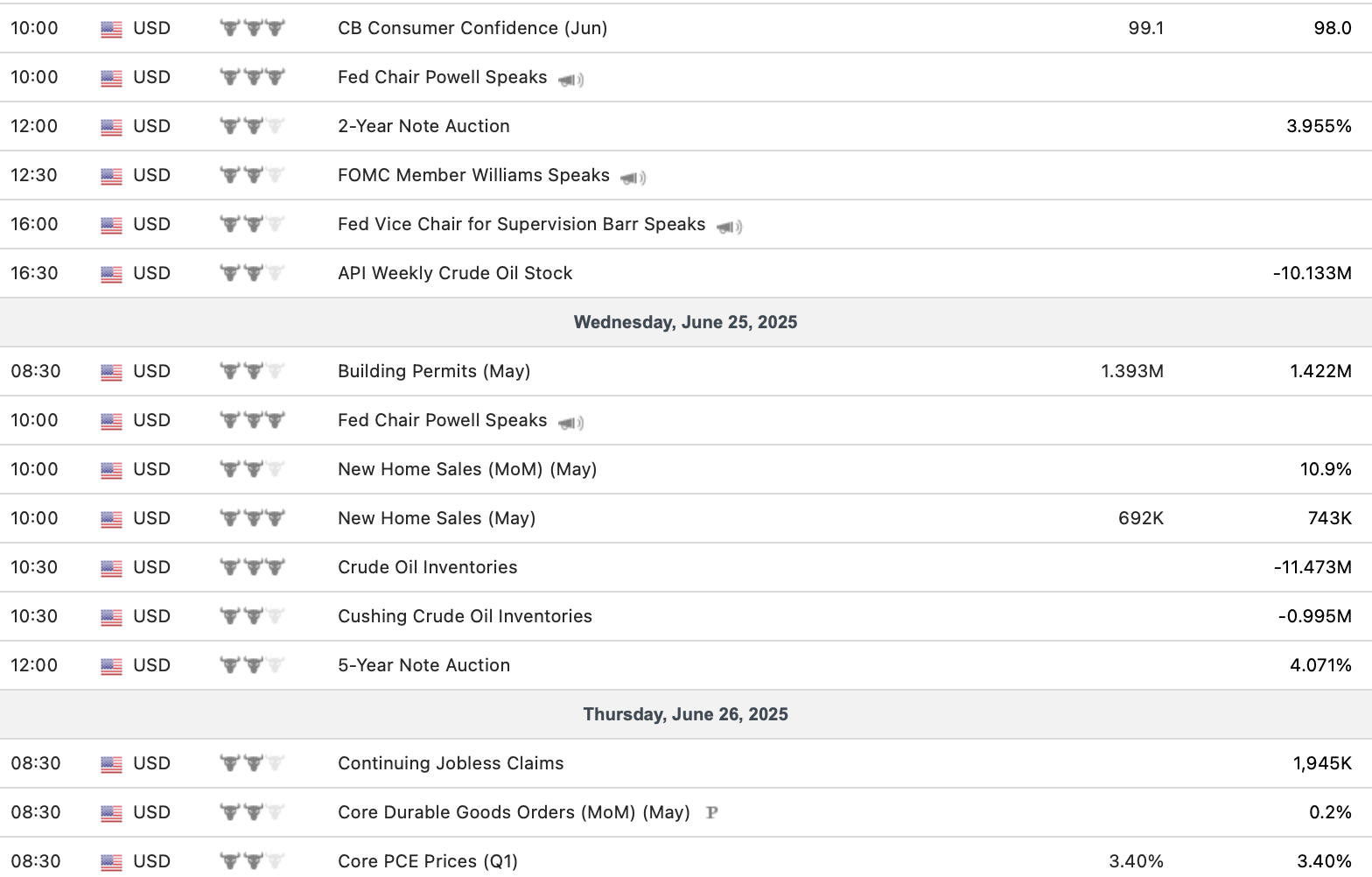Viewport: 1372px width, 877px height.
Task: Click the US flag in the CB Consumer Confidence row
Action: [111, 29]
